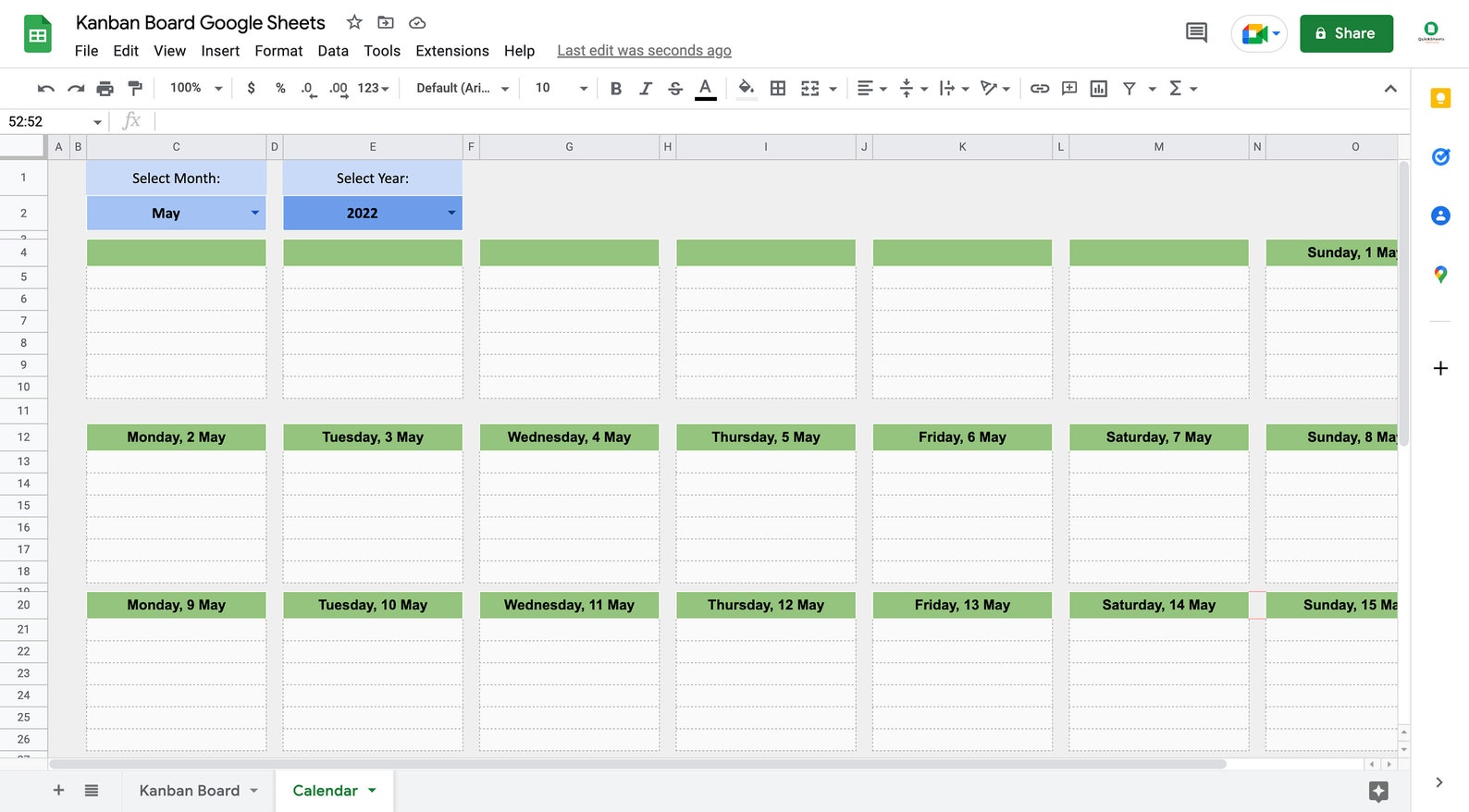
Task: Insert a link
Action: (x=1040, y=89)
